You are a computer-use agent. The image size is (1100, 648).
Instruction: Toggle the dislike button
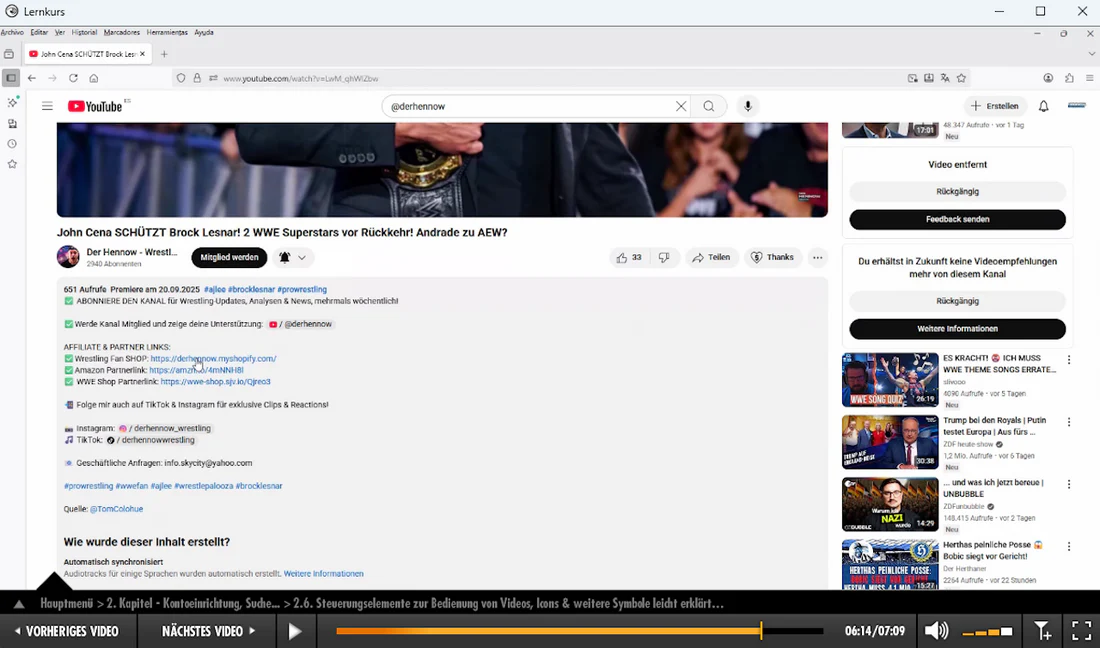click(663, 257)
